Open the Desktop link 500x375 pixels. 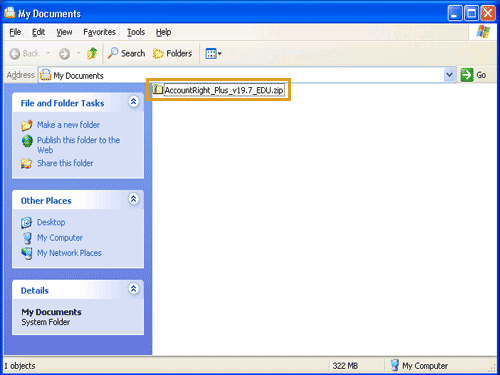[x=51, y=222]
